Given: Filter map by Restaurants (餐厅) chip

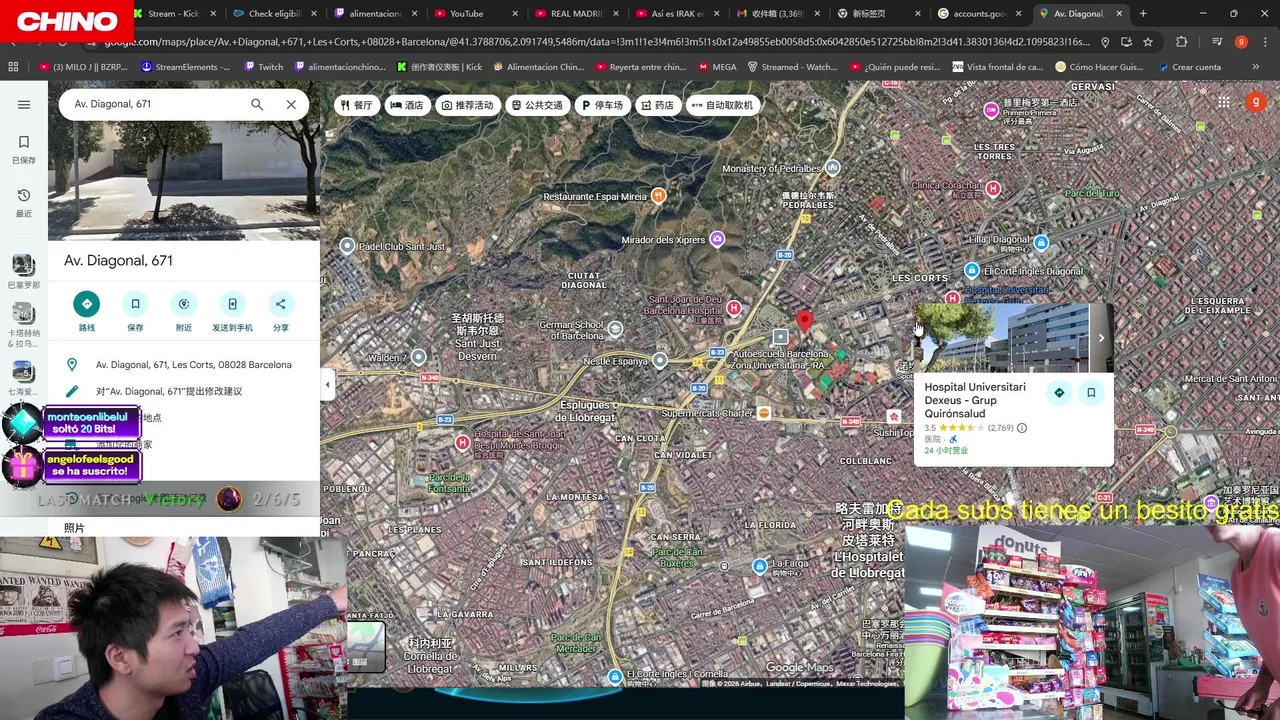Looking at the screenshot, I should point(356,105).
